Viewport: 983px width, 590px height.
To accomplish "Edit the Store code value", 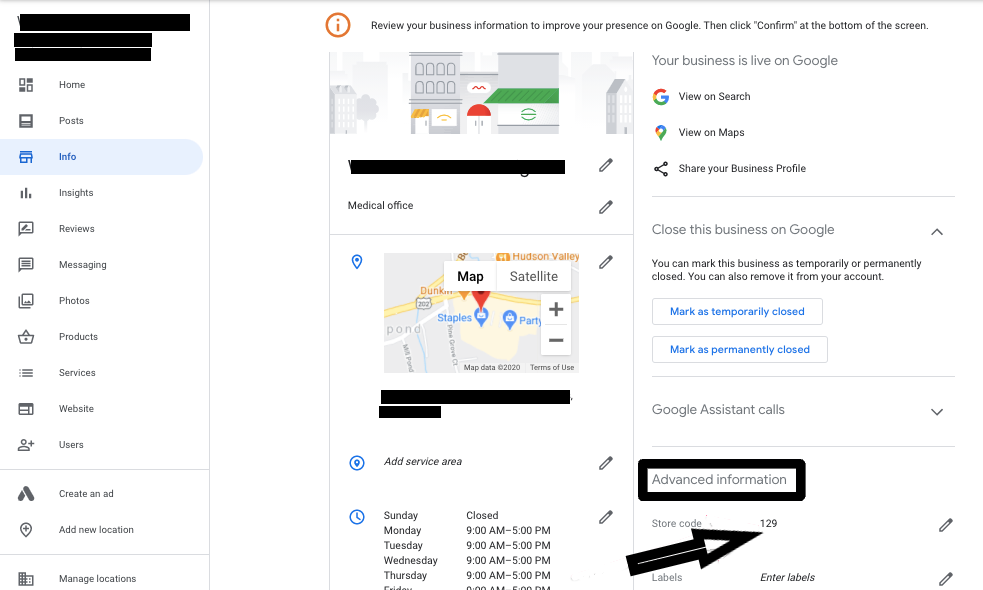I will (x=946, y=524).
